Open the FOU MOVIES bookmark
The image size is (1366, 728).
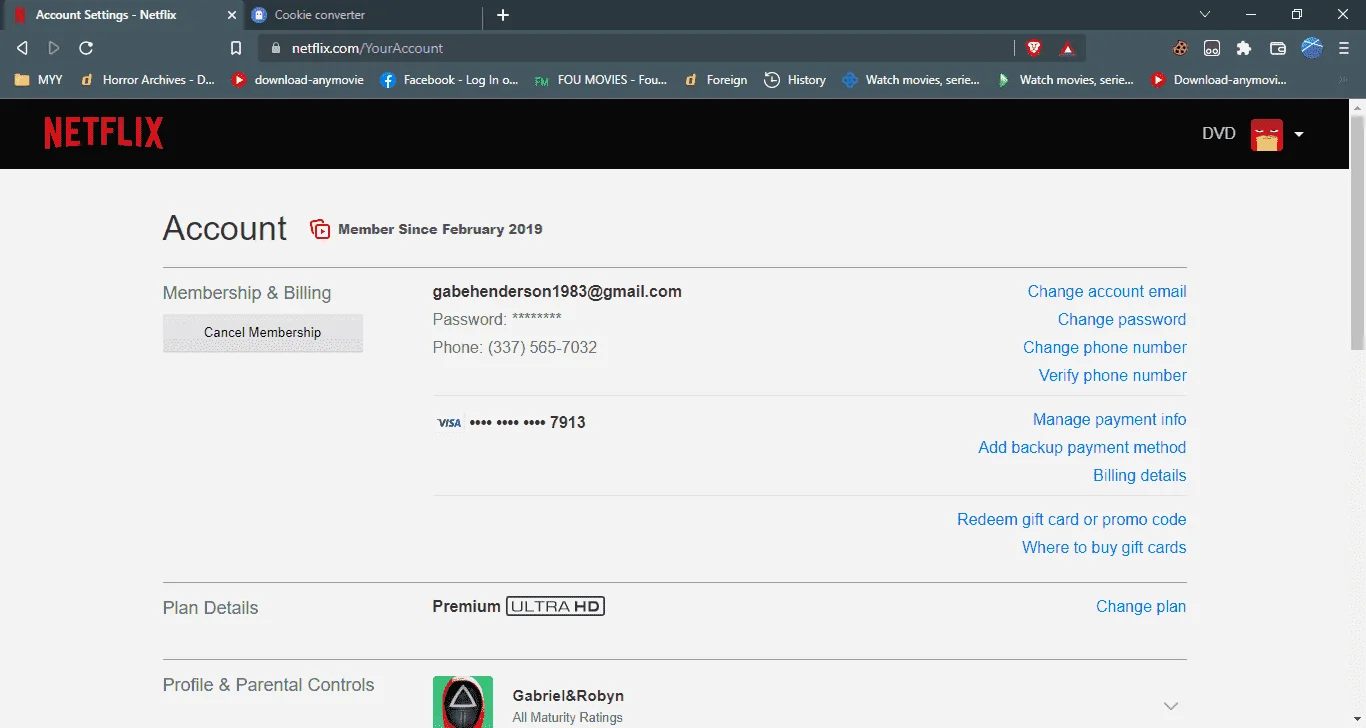(x=601, y=80)
